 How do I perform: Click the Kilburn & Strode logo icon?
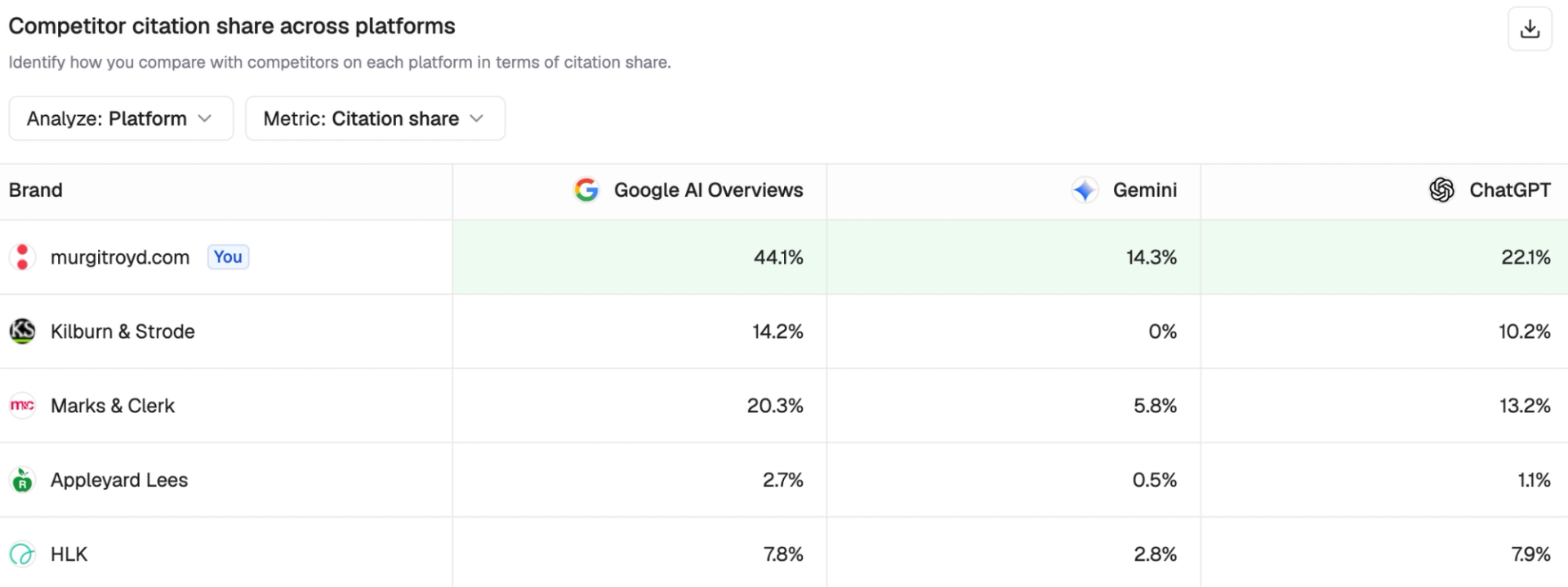[x=22, y=331]
